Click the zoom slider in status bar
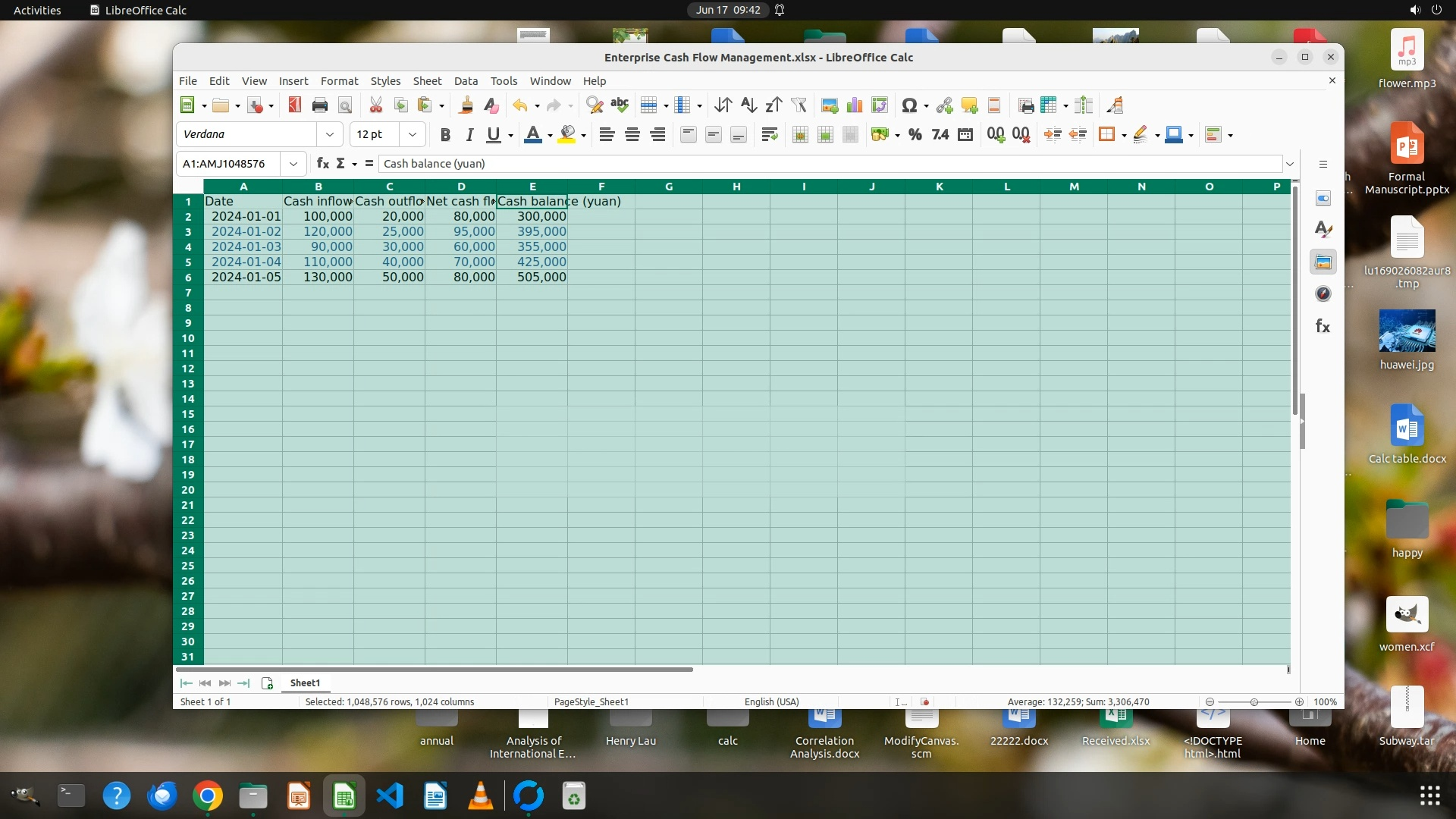The image size is (1456, 819). coord(1254,702)
